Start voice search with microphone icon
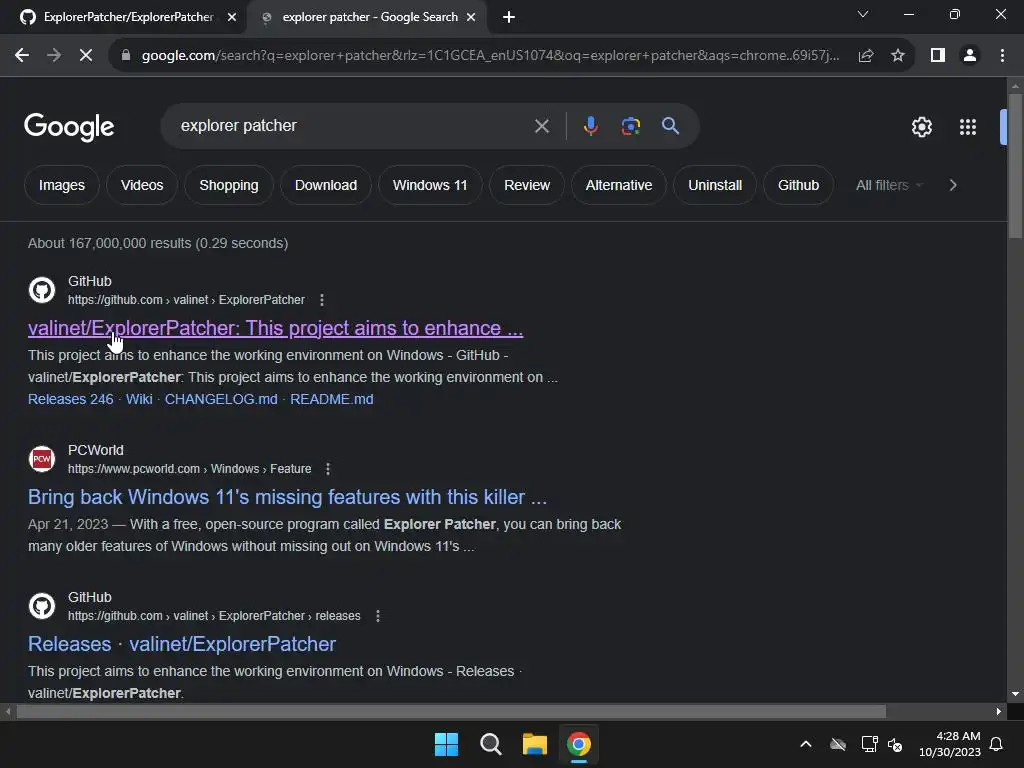This screenshot has height=768, width=1024. [590, 125]
